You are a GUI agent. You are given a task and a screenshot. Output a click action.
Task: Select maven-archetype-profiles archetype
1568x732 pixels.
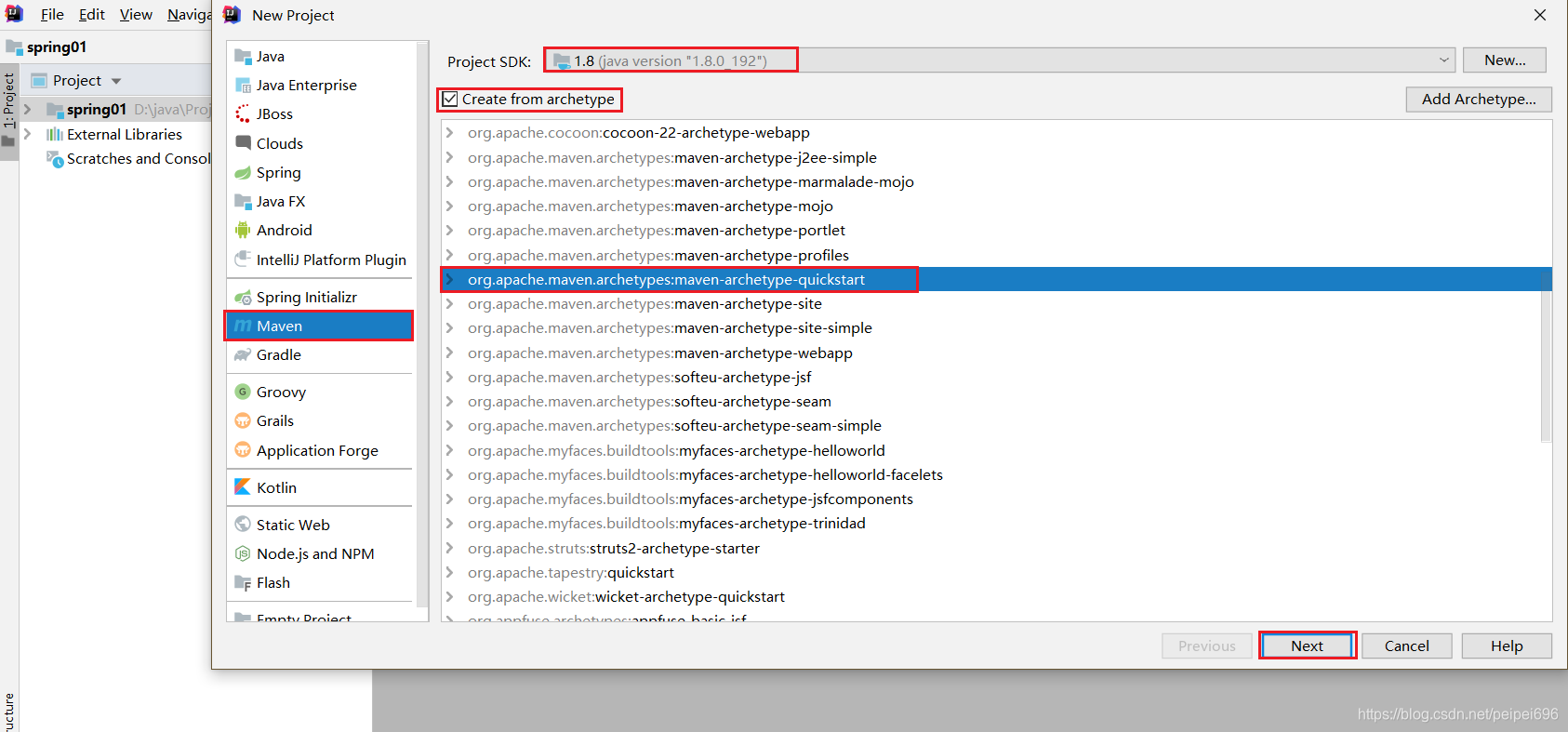[x=658, y=255]
